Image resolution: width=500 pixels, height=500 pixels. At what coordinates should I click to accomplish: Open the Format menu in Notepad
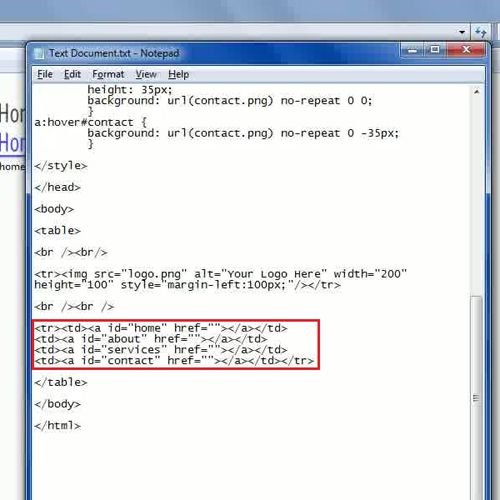point(108,74)
